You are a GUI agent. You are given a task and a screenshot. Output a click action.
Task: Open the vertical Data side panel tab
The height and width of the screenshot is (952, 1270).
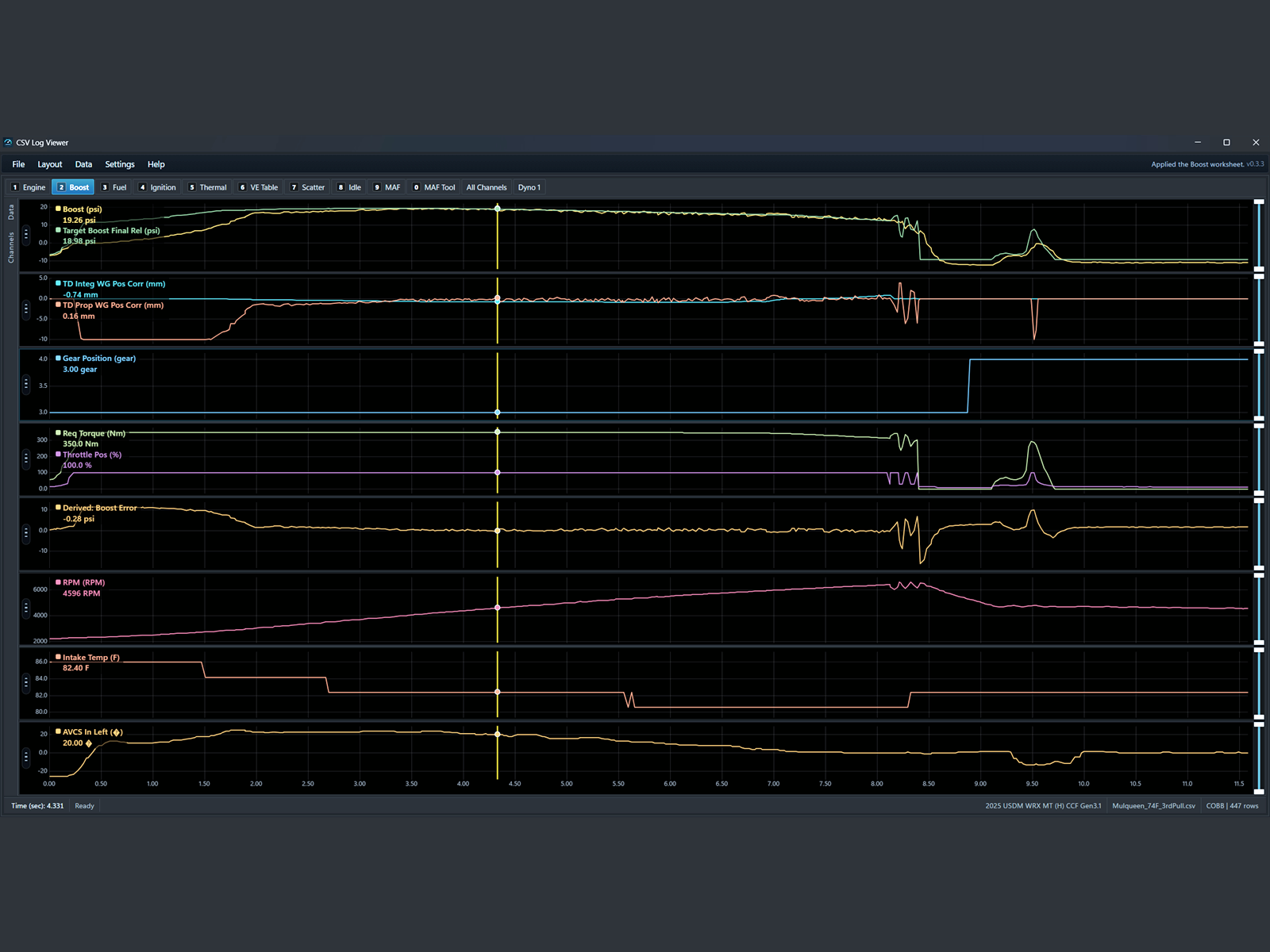click(11, 212)
